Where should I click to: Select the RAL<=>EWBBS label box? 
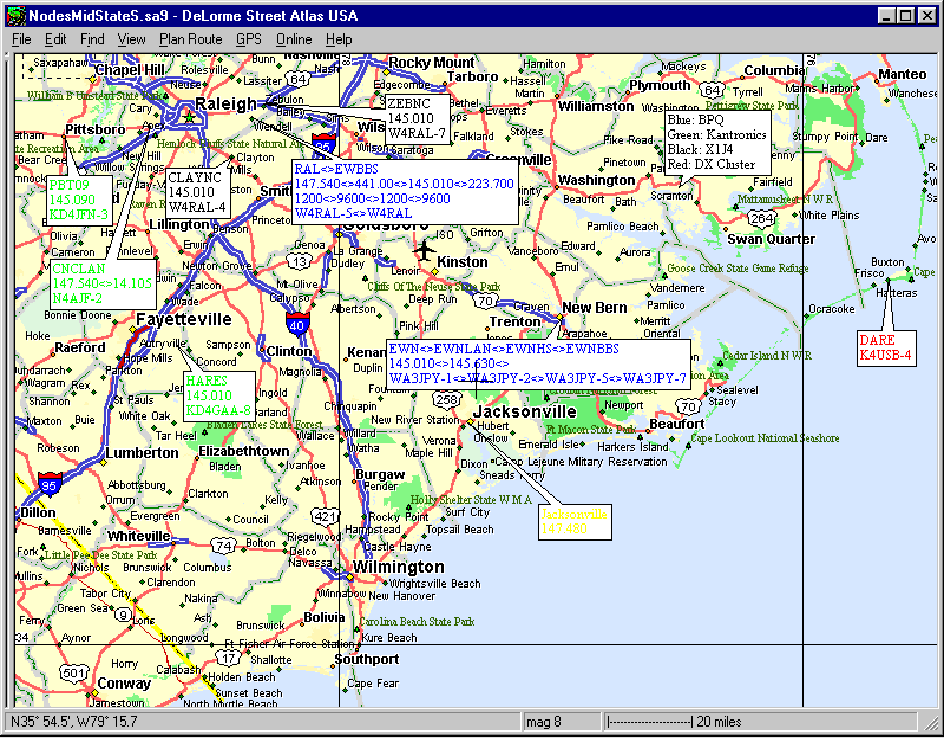405,192
